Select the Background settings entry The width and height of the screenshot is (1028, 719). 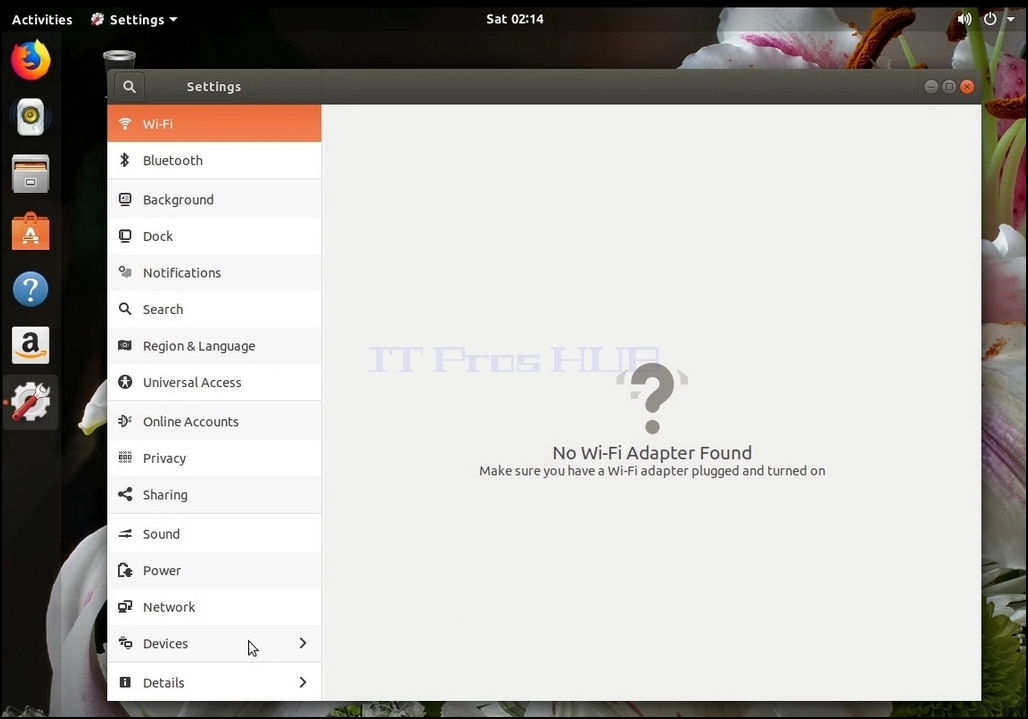[214, 199]
